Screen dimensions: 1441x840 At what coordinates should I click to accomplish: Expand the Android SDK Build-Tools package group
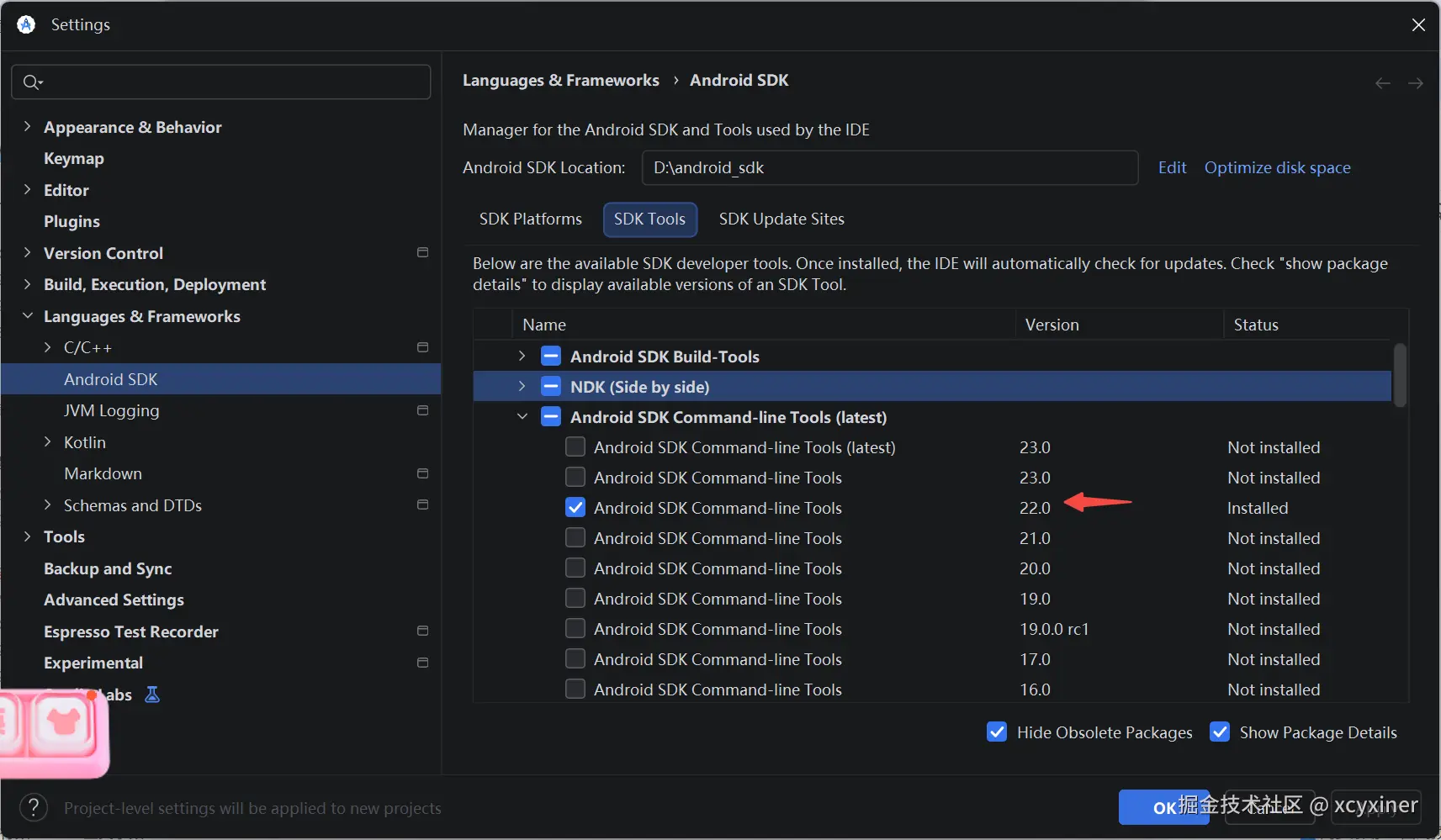(522, 357)
